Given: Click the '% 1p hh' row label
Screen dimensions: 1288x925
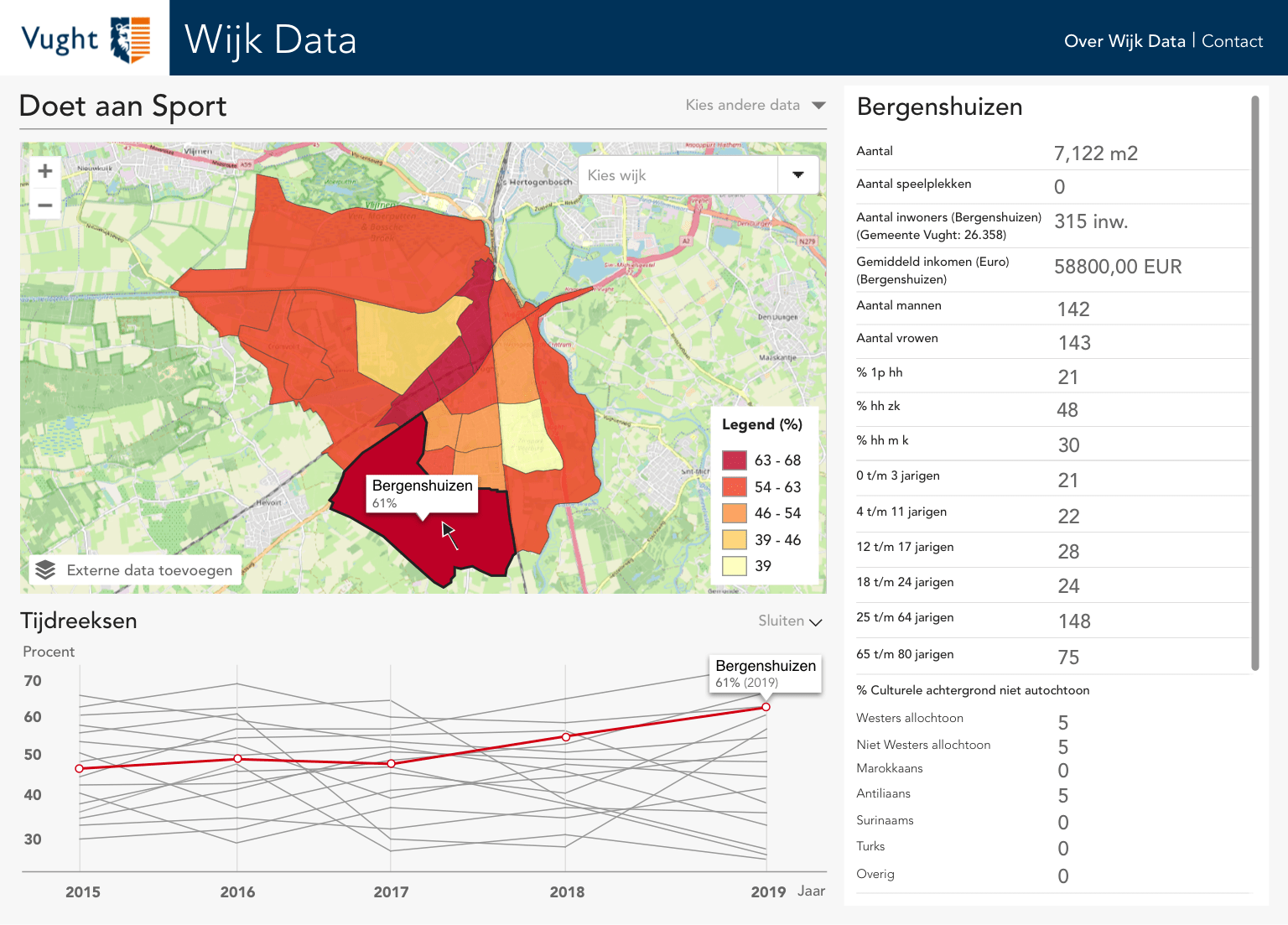Looking at the screenshot, I should [880, 372].
